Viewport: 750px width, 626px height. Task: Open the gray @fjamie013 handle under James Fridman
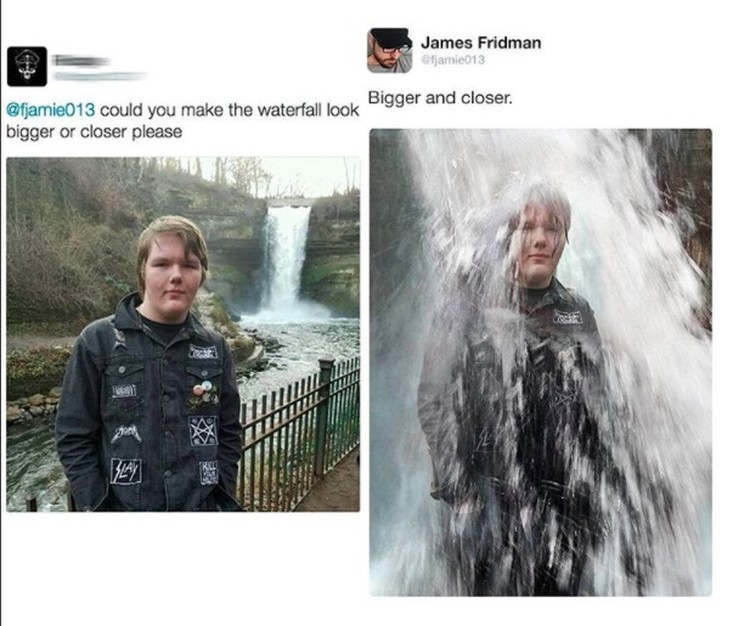tap(452, 60)
